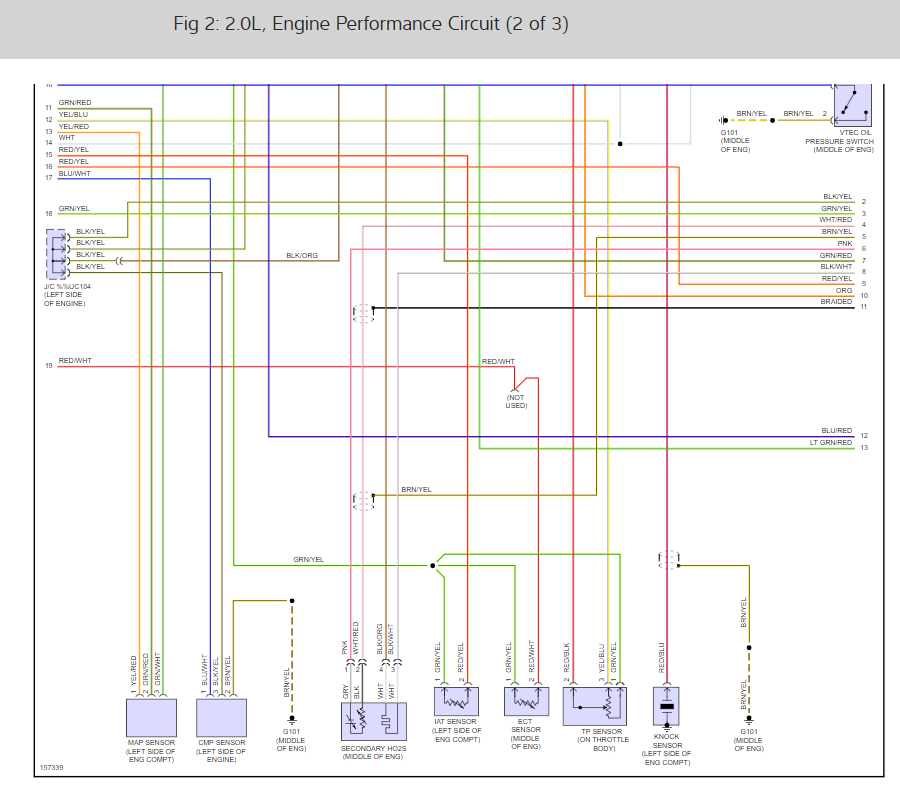Click ground symbol beside VTEC switch BRN/YEL wire
Screen dimensions: 900x799
pyautogui.click(x=723, y=121)
